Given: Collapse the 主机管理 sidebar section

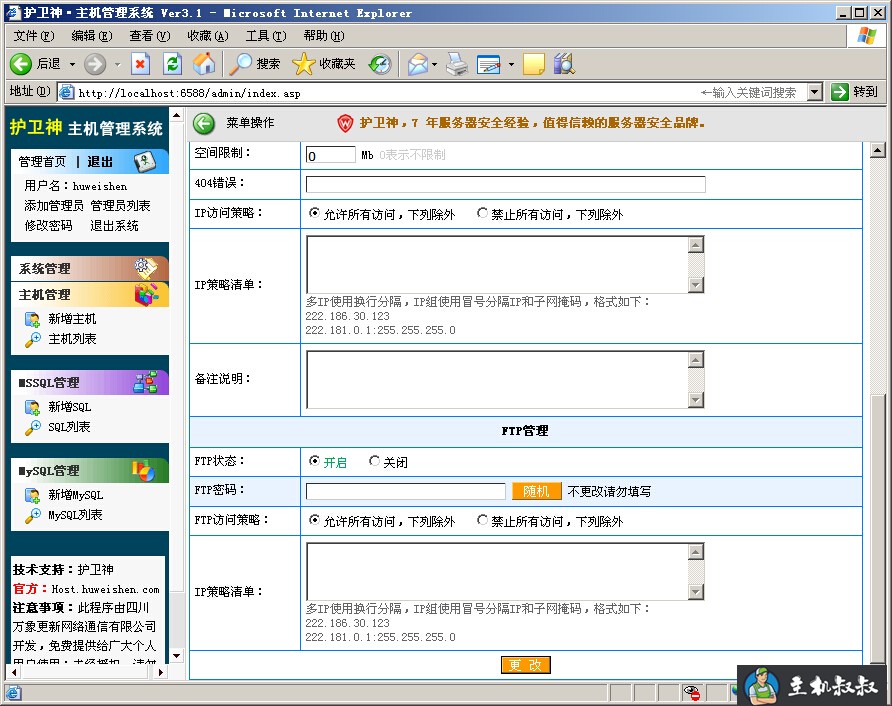Looking at the screenshot, I should (89, 294).
